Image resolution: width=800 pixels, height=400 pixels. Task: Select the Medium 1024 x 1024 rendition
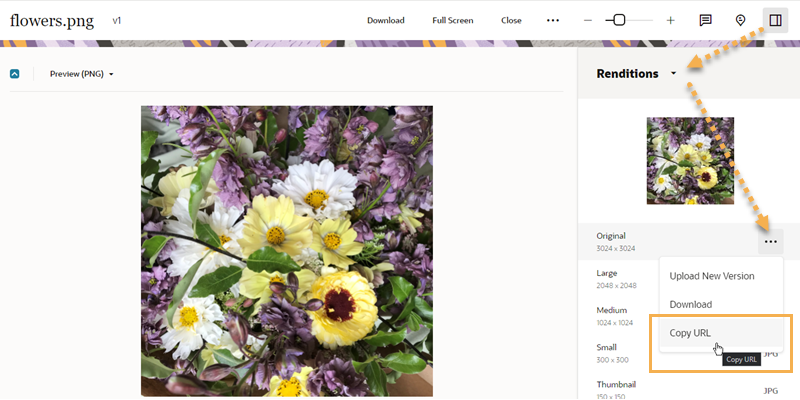[615, 316]
